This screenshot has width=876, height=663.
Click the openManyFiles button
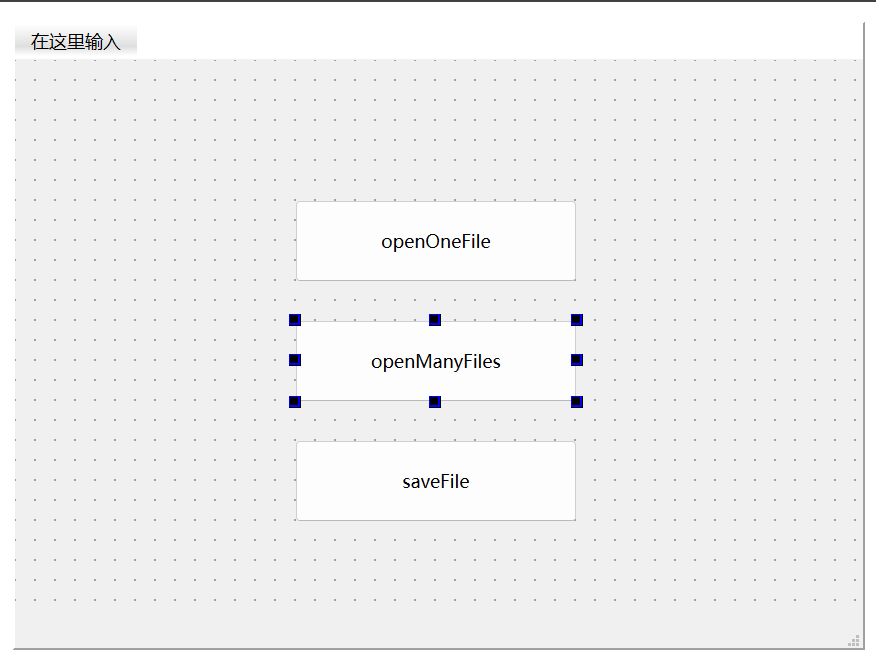point(436,361)
